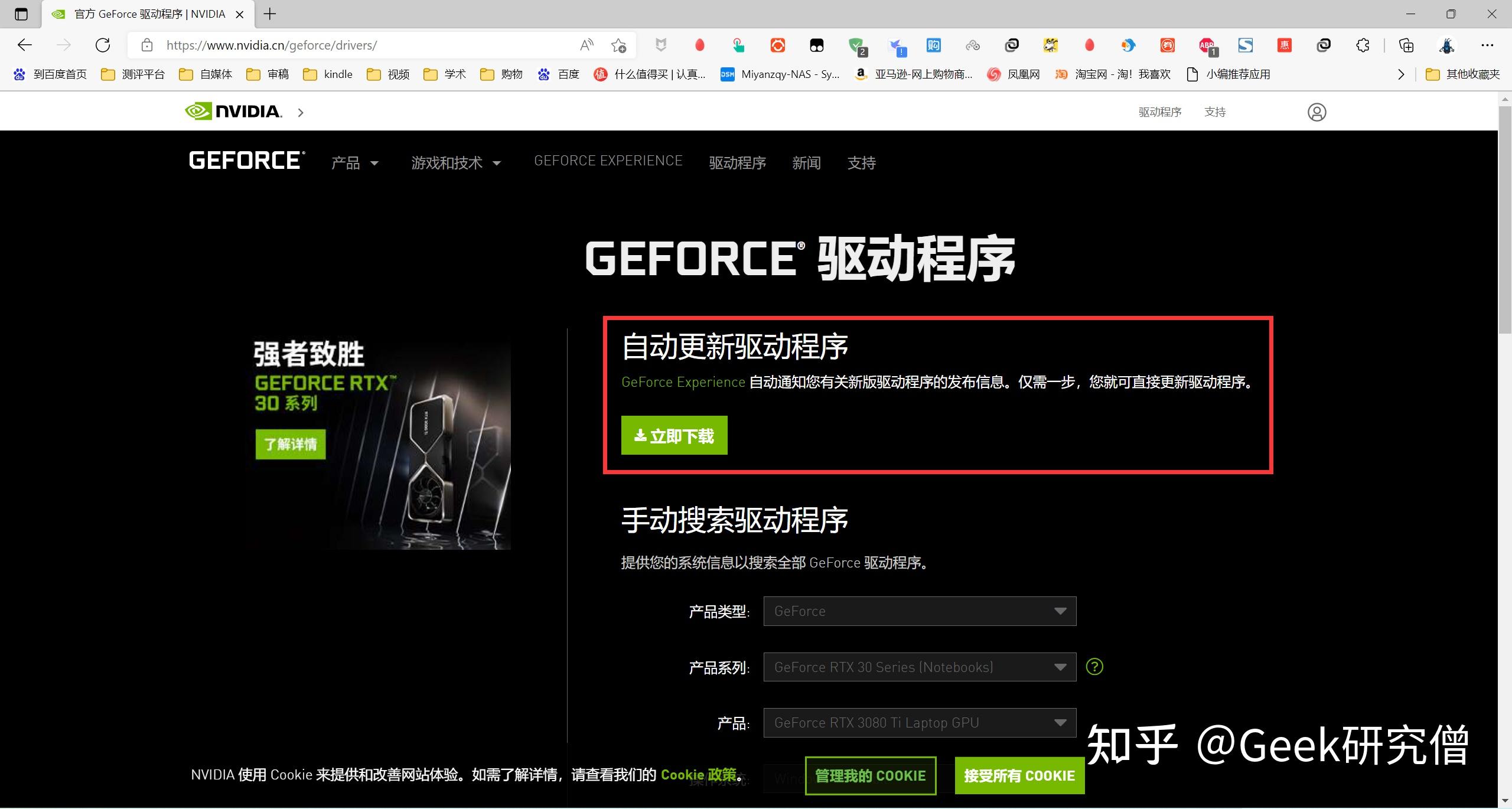Open the 支持 item in GeForce nav
Screen dimensions: 1512x809
tap(861, 162)
